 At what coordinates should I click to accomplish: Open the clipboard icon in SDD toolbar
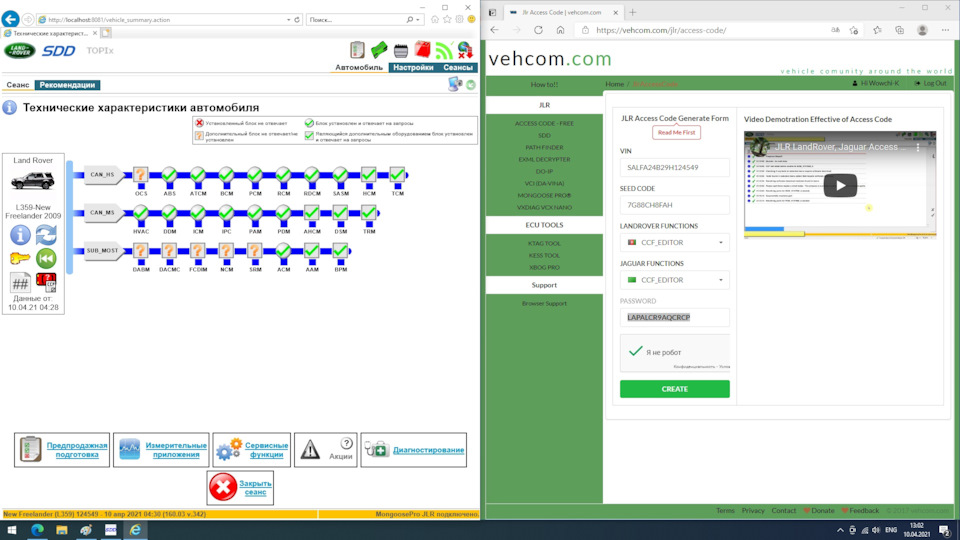tap(357, 50)
